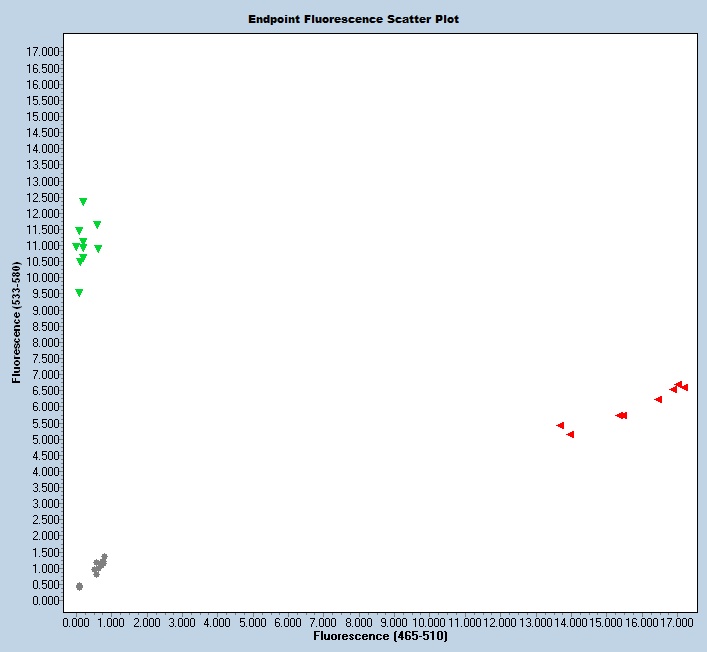Click the leftmost red triangle data point
Screen dimensions: 707x652
point(560,426)
